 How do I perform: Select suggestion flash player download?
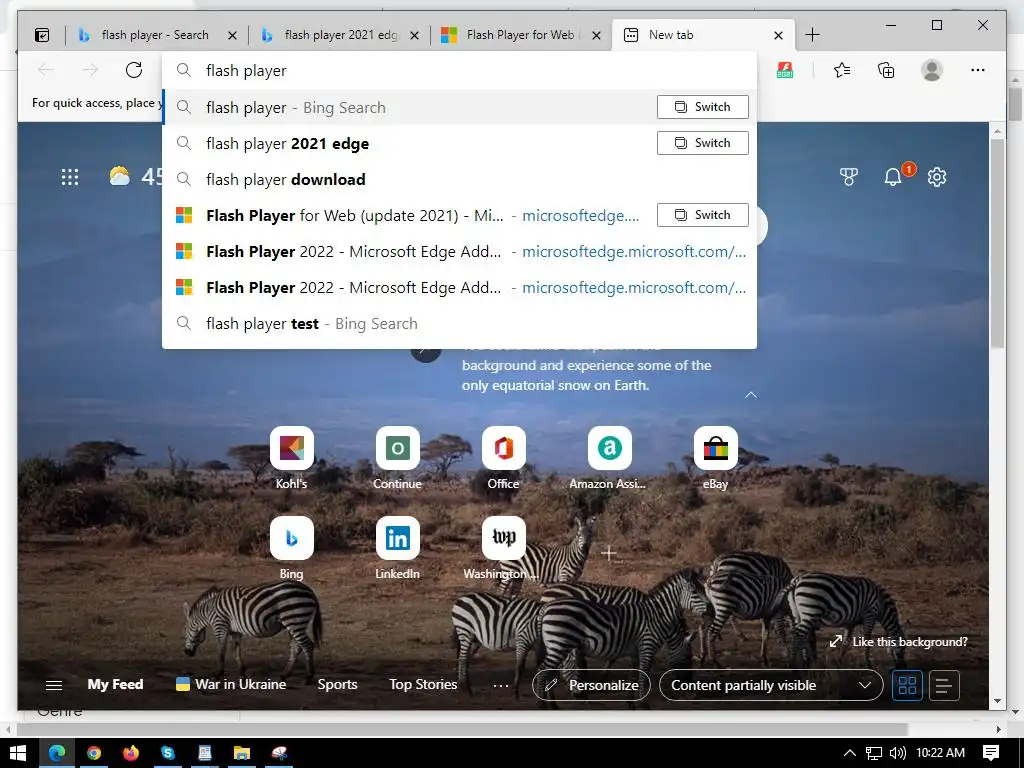[460, 180]
